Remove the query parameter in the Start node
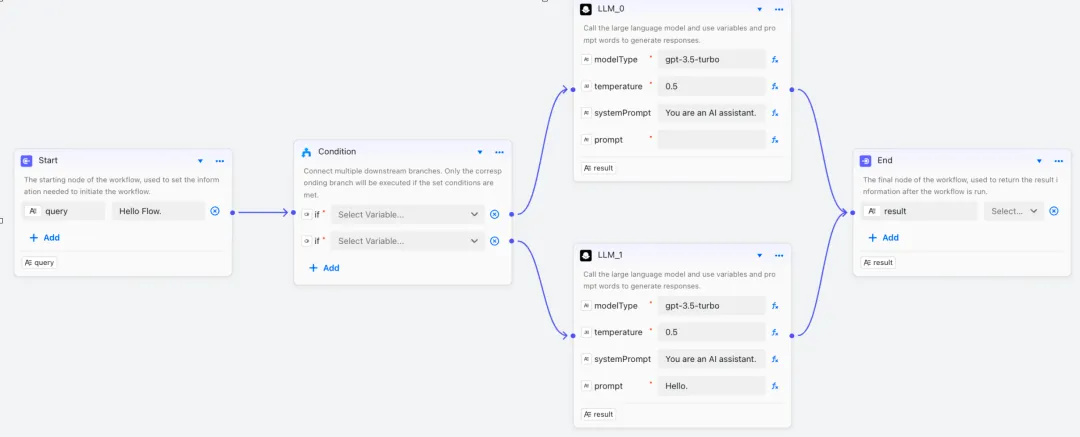 pyautogui.click(x=215, y=211)
